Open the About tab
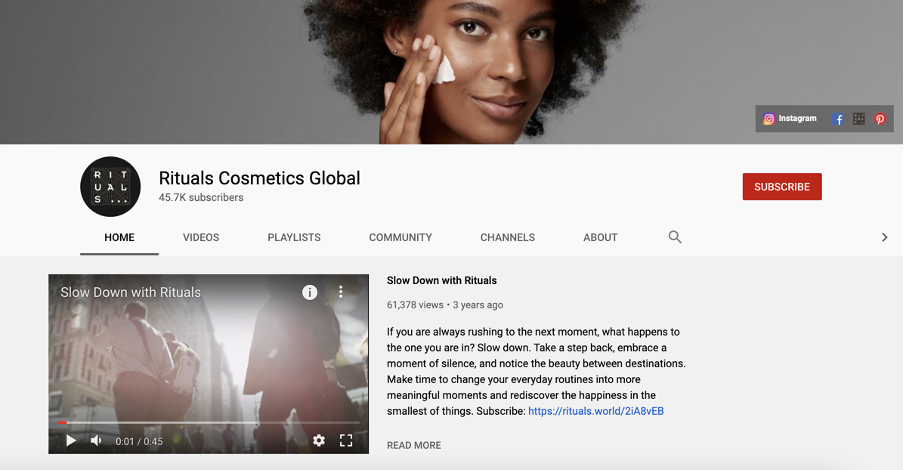Viewport: 904px width, 470px height. [600, 237]
